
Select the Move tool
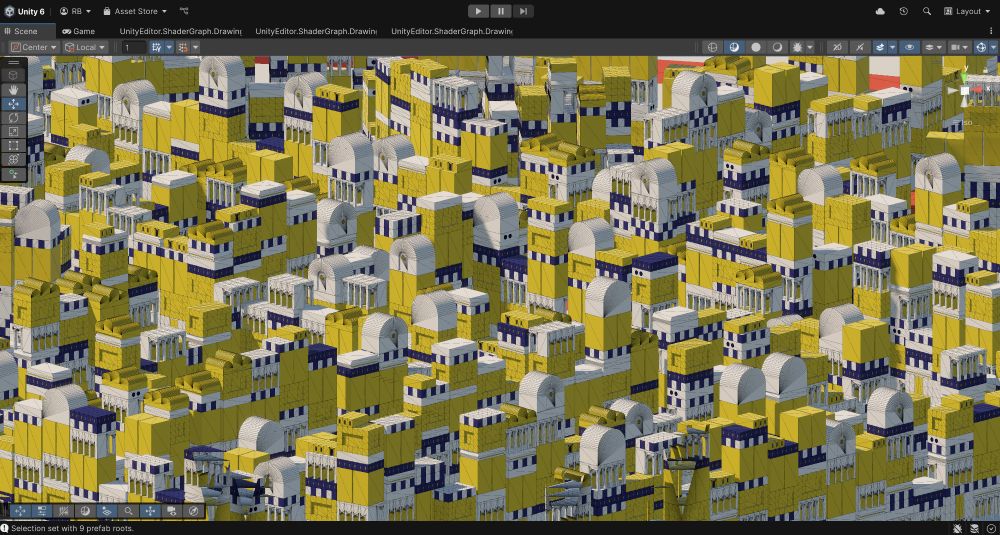click(13, 104)
